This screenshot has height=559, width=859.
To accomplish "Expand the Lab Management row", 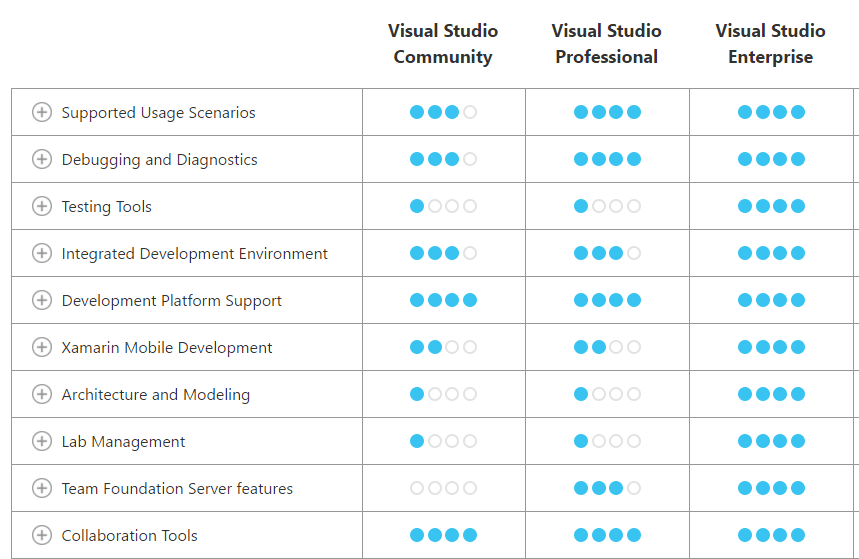I will (42, 441).
